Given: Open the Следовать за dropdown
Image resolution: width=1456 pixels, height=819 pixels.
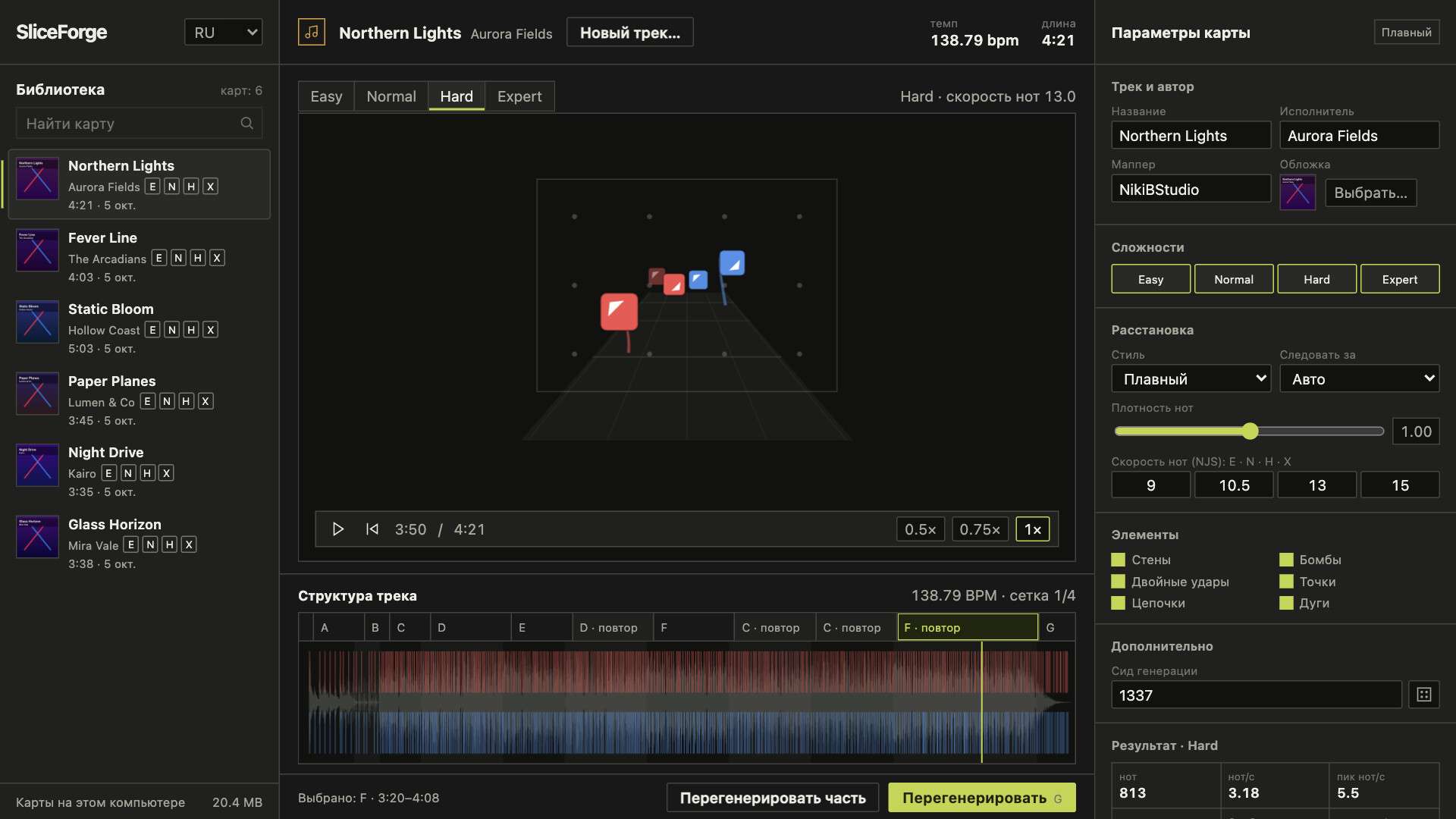Looking at the screenshot, I should pos(1359,378).
